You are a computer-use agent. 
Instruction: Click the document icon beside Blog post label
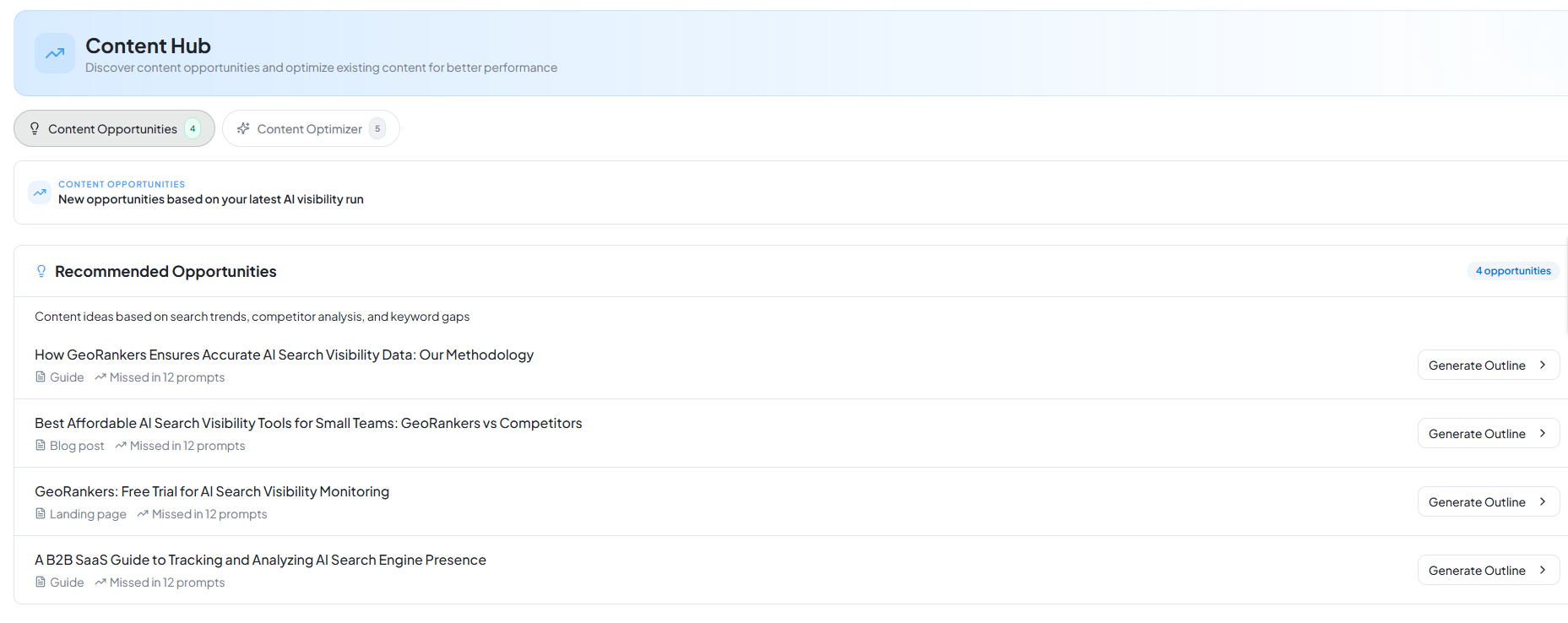(41, 445)
